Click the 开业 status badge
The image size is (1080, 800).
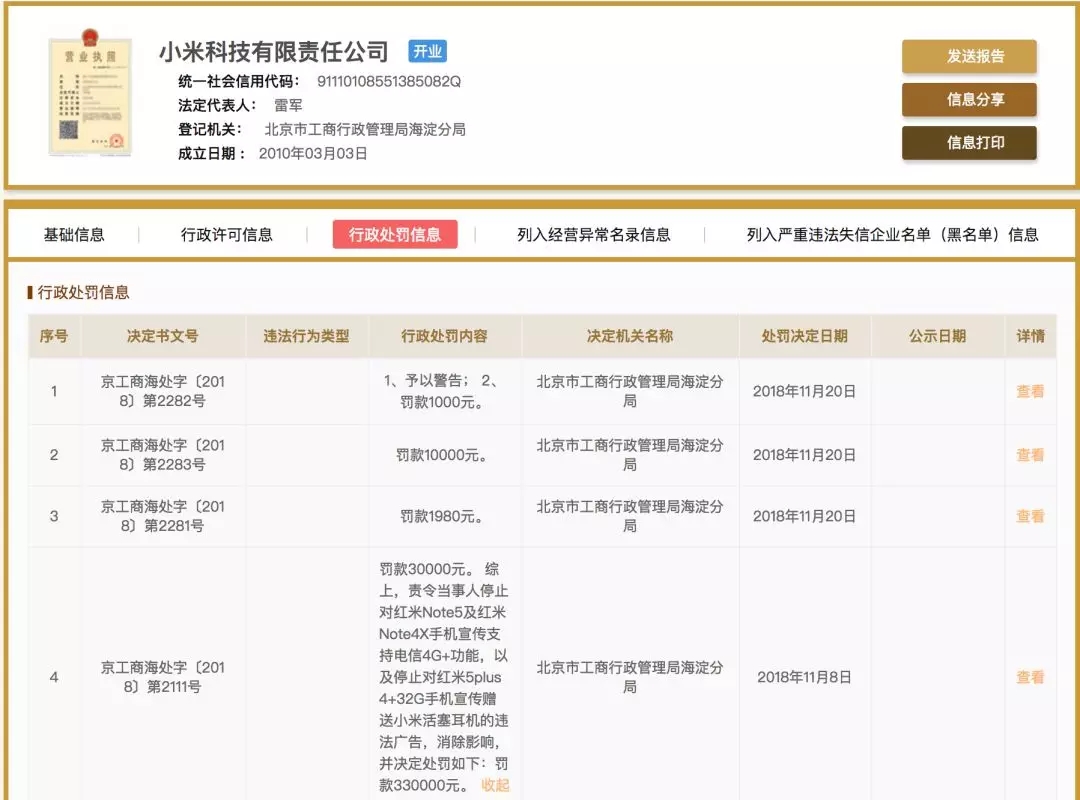point(427,52)
